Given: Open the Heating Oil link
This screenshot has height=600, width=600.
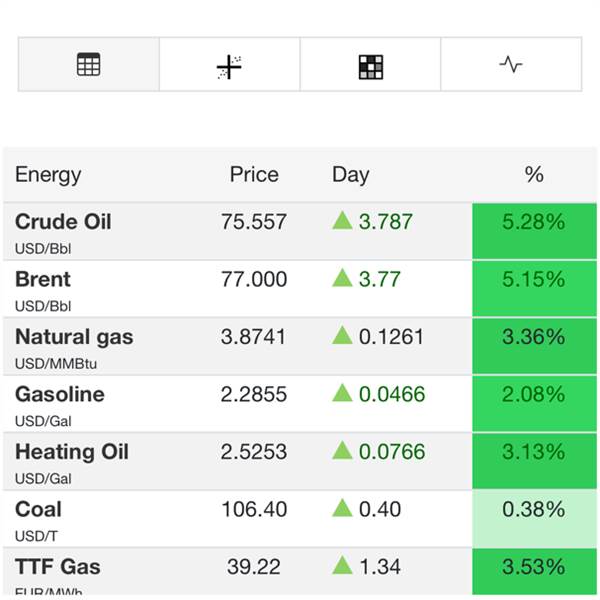Looking at the screenshot, I should 71,452.
